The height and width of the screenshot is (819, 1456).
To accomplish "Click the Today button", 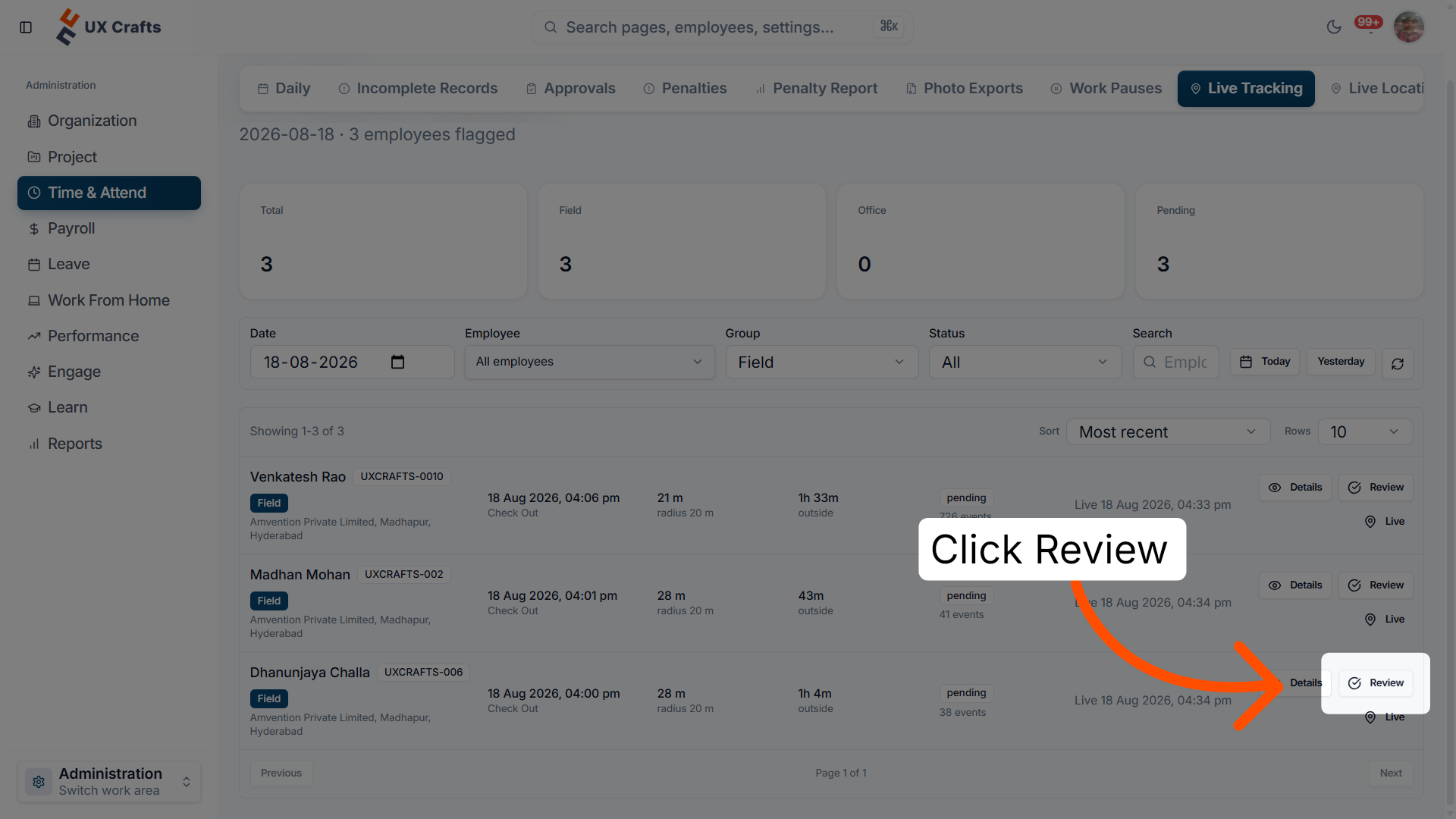I will pyautogui.click(x=1265, y=362).
